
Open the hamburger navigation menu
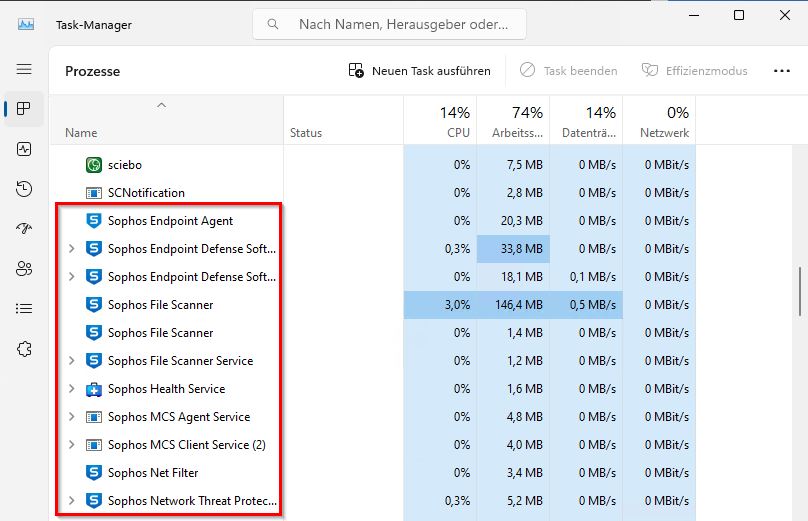click(x=24, y=69)
